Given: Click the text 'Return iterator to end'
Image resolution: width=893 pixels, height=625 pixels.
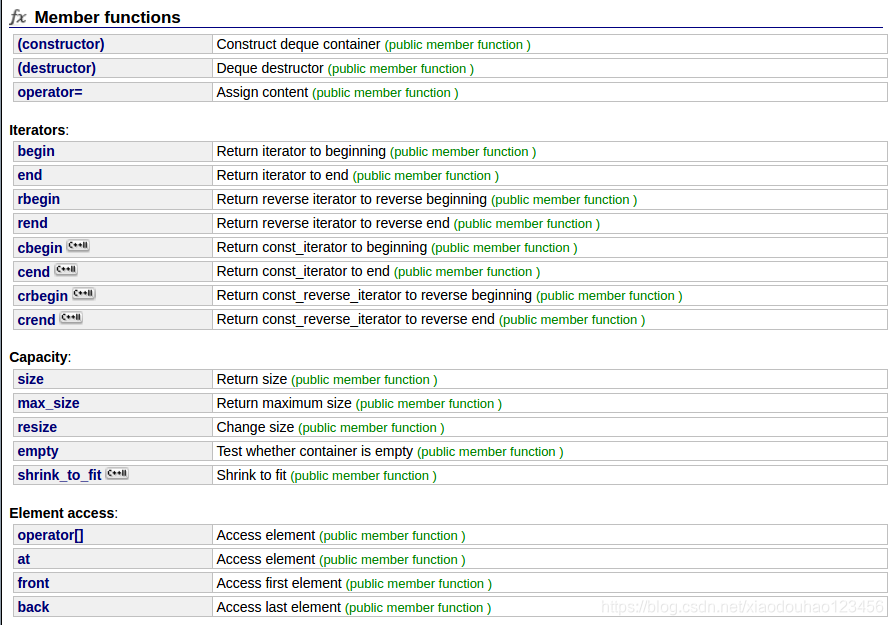Looking at the screenshot, I should point(282,175).
